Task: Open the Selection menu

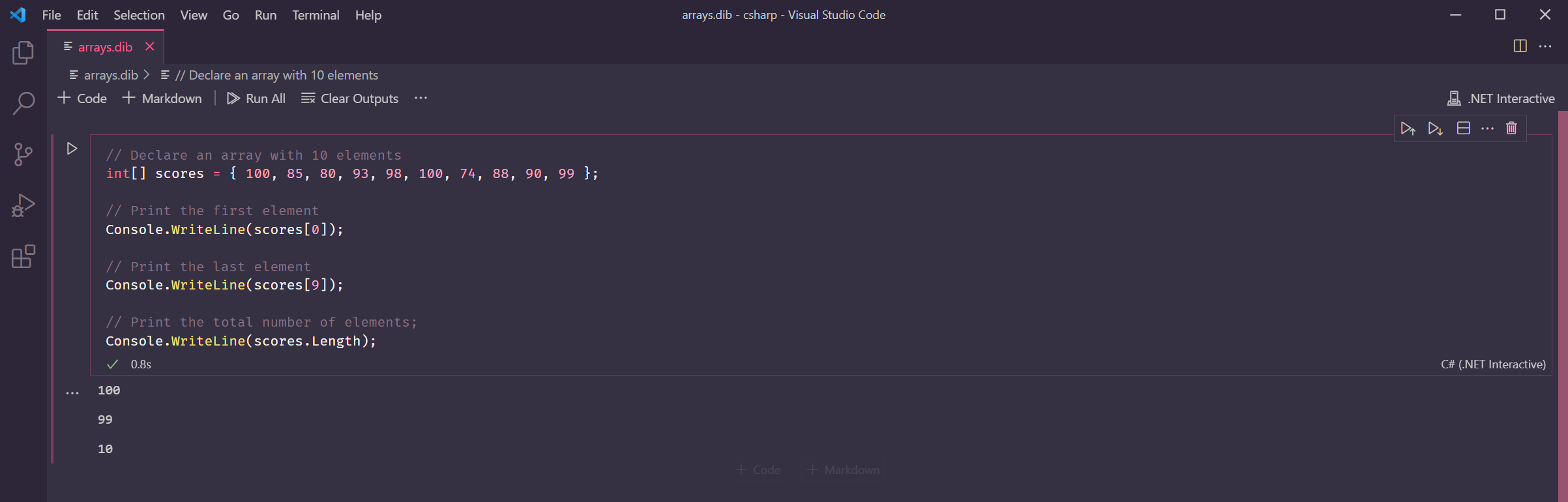Action: click(x=139, y=15)
